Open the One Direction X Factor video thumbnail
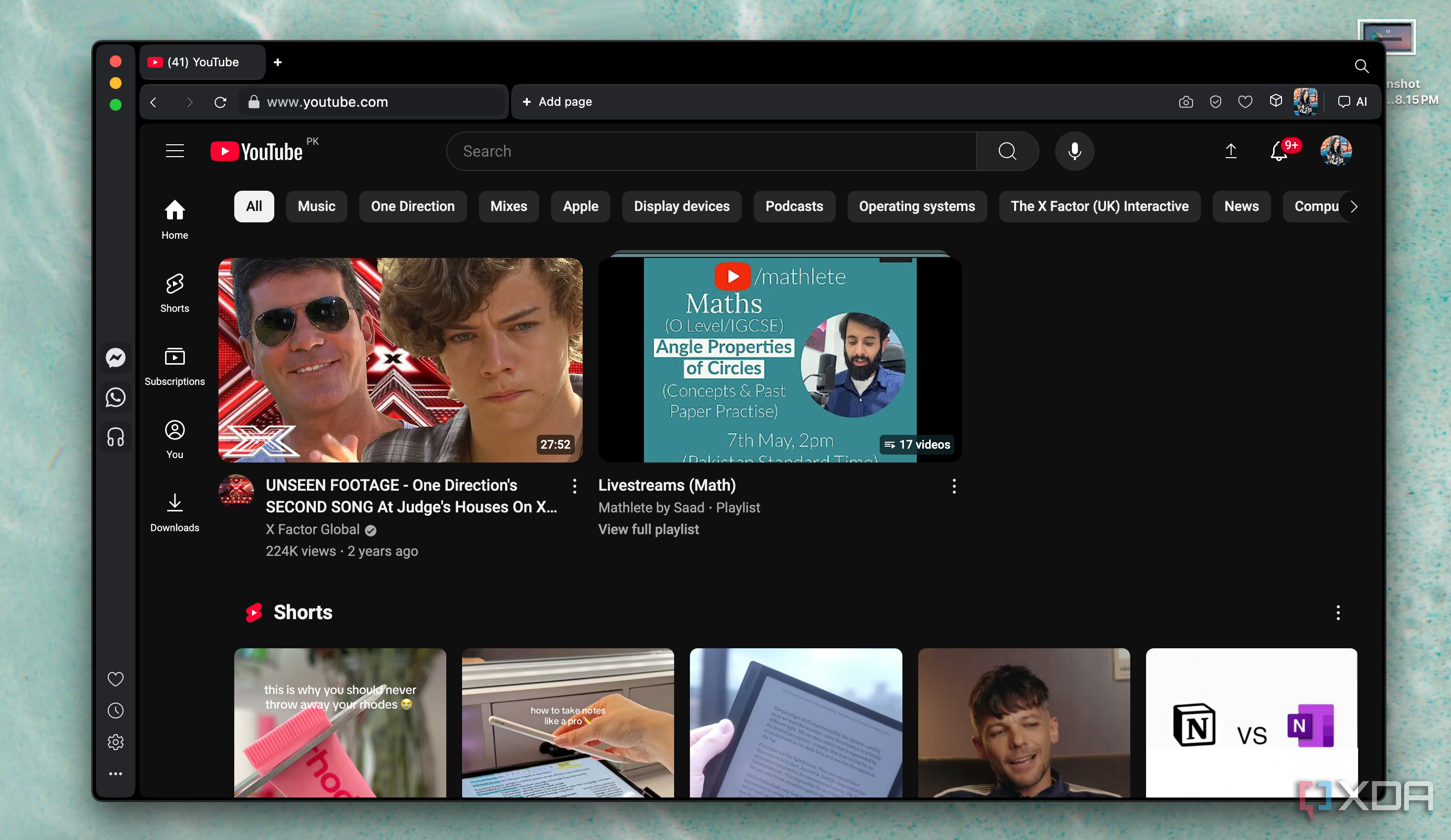This screenshot has height=840, width=1451. [400, 360]
